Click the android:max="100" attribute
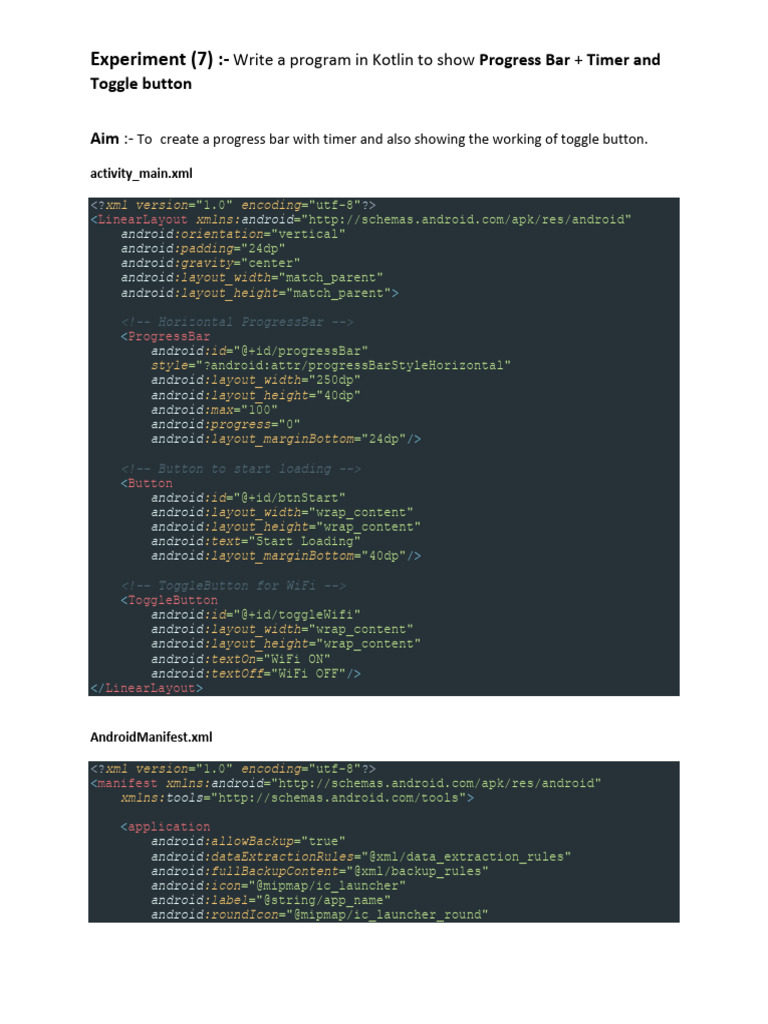 214,410
